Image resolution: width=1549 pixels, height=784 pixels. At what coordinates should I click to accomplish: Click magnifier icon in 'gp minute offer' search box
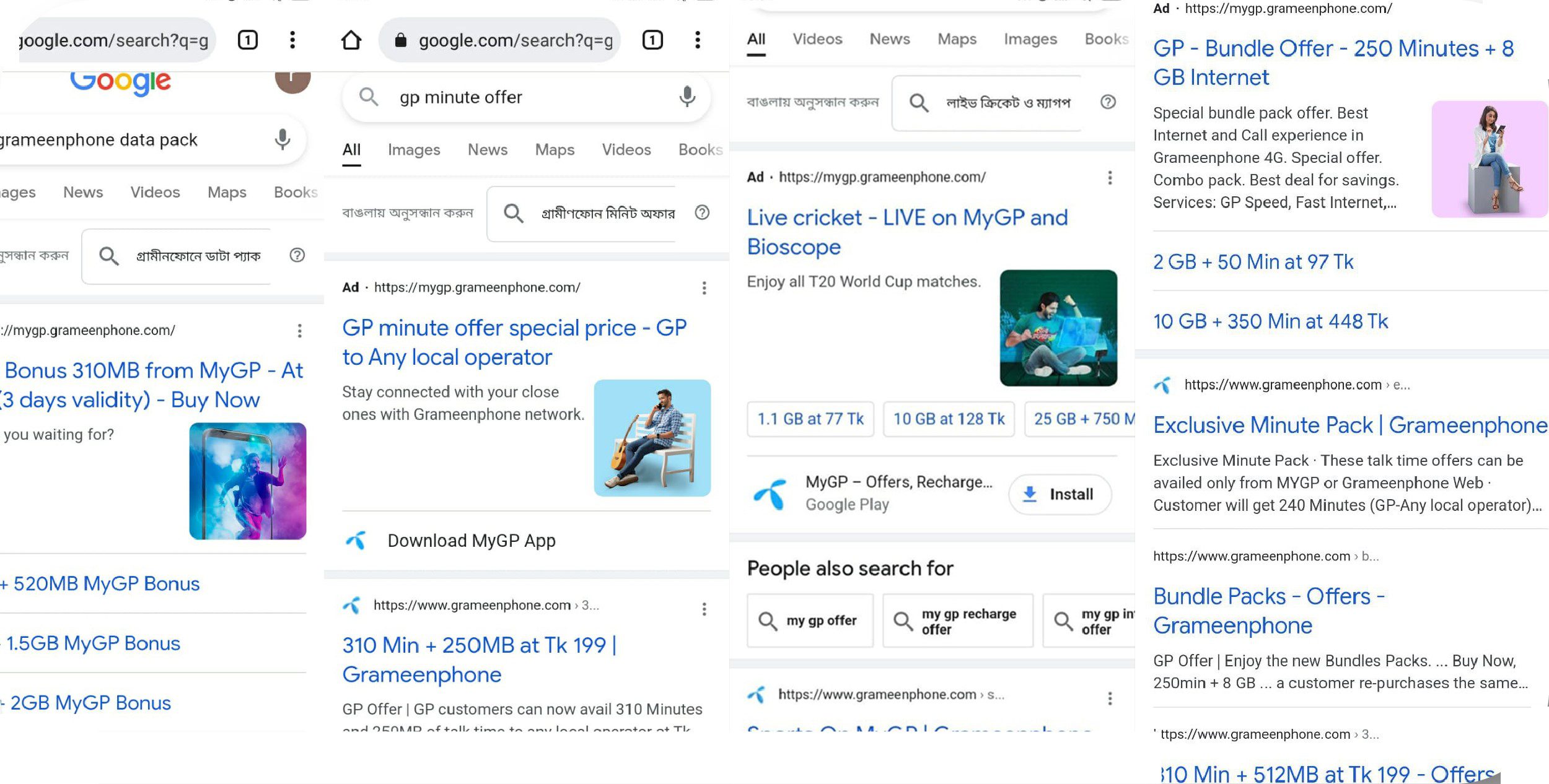coord(369,97)
